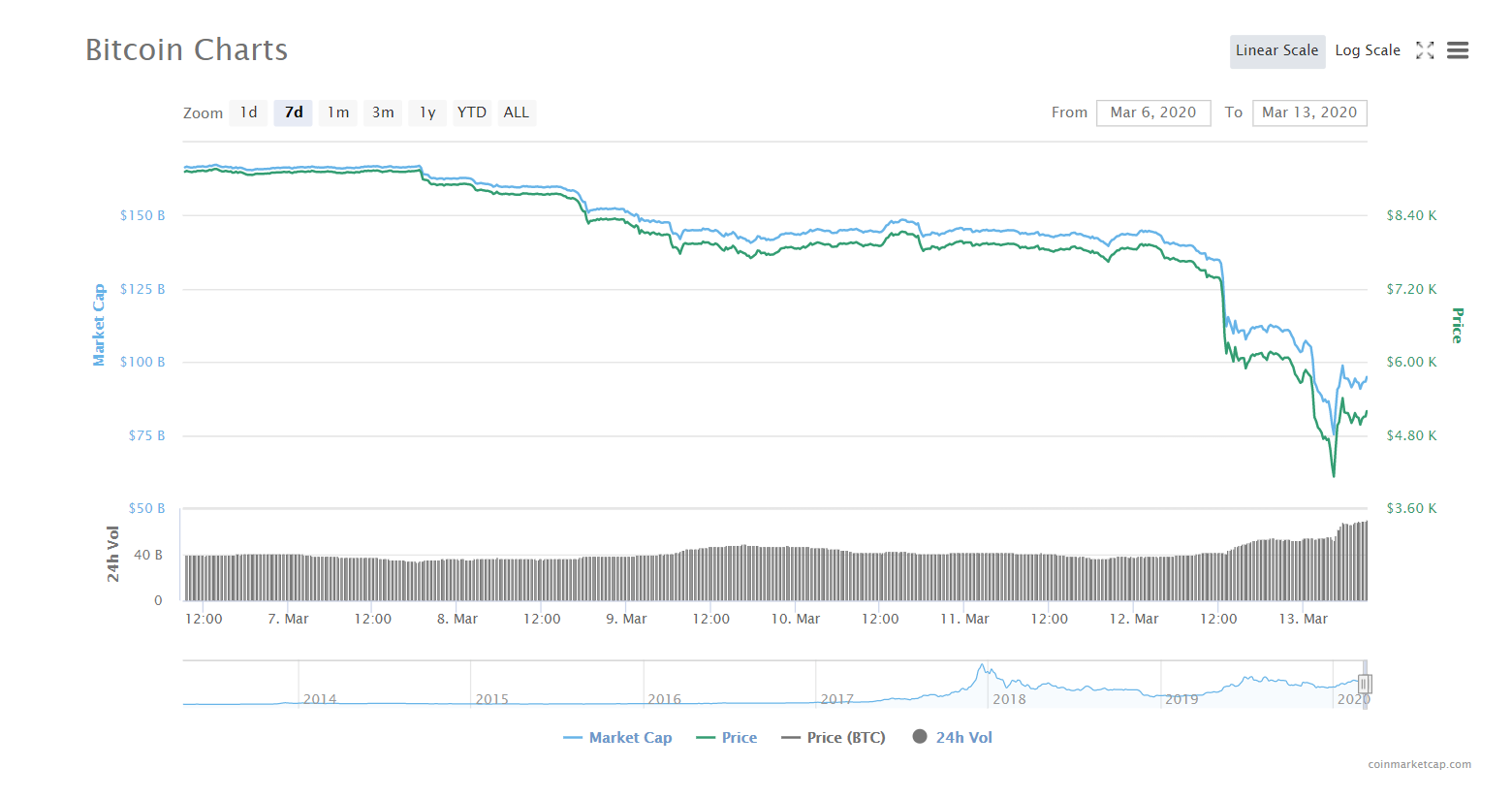Click the $3.60 K price axis label
Viewport: 1512px width, 800px height.
coord(1411,508)
